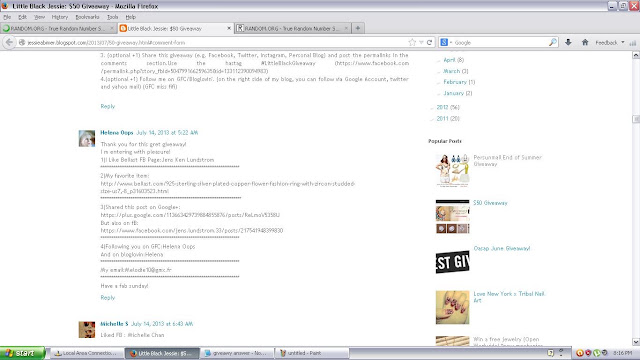Open the facebook.com jens.lundstrom post link
Viewport: 640px width, 360px height.
(192, 231)
